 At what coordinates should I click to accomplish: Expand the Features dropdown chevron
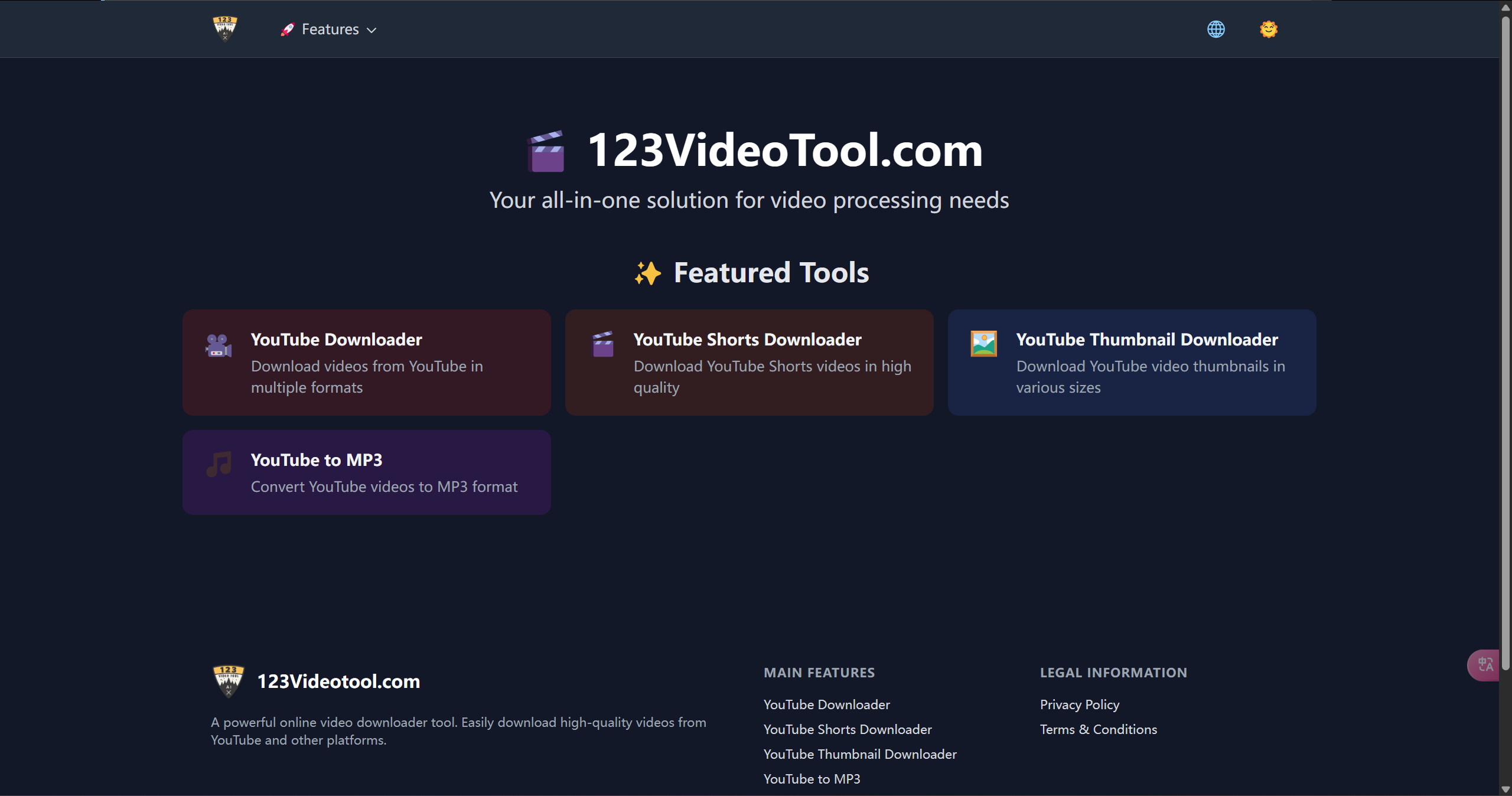click(372, 30)
